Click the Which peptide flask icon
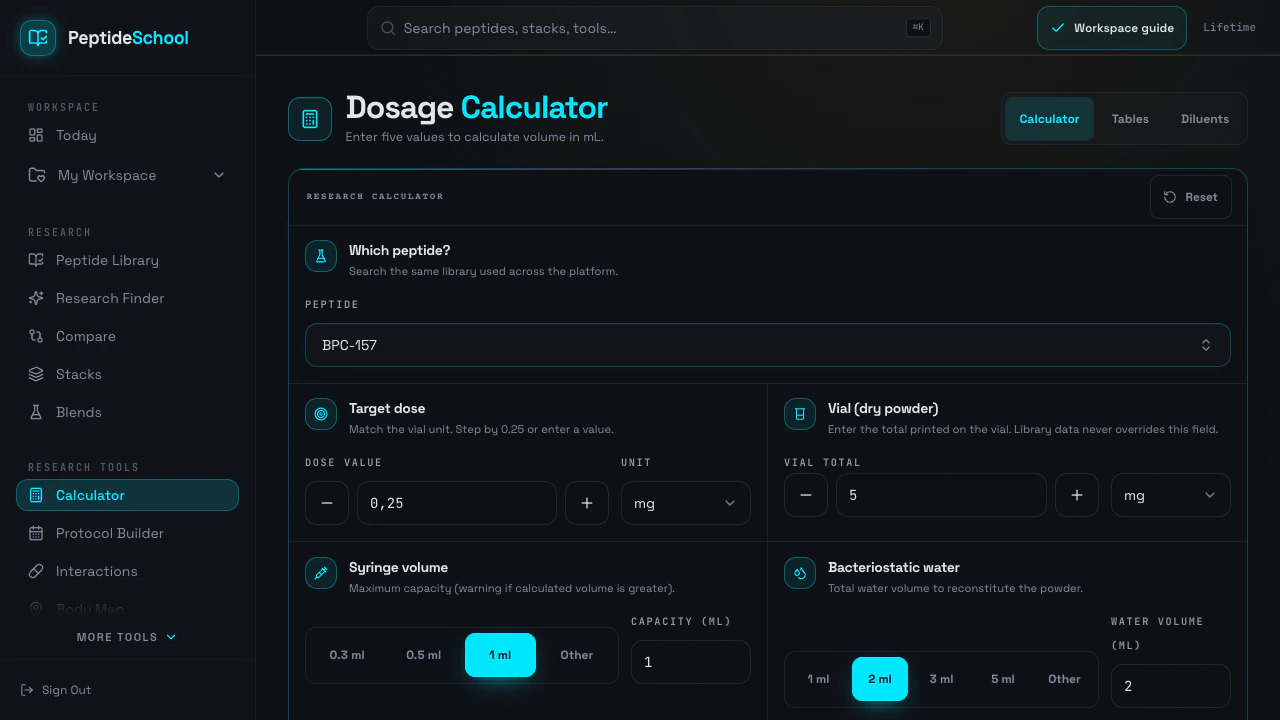The height and width of the screenshot is (720, 1280). point(321,256)
